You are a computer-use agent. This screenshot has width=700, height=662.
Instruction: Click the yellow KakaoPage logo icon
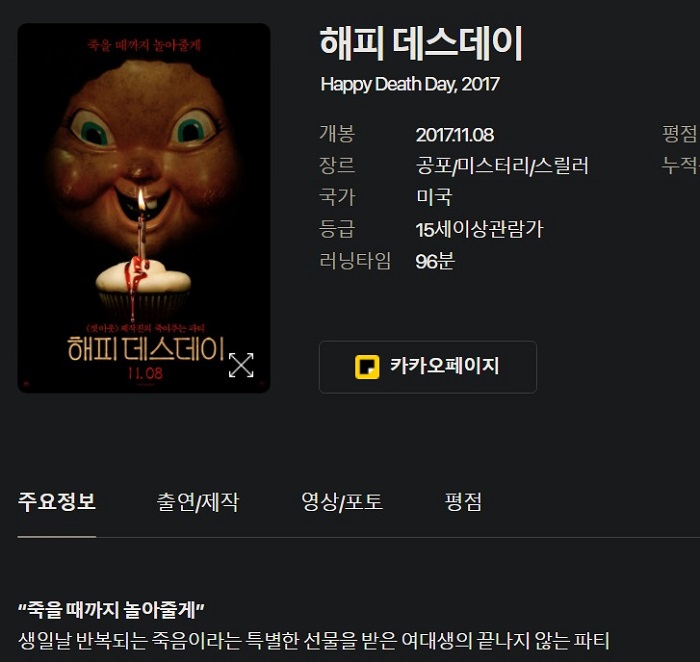click(x=367, y=367)
